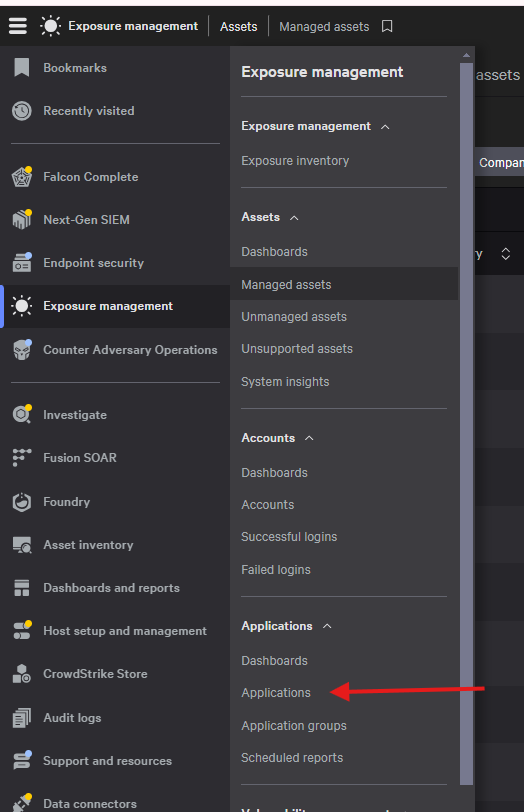Click the Asset inventory icon
524x812 pixels.
coord(22,545)
